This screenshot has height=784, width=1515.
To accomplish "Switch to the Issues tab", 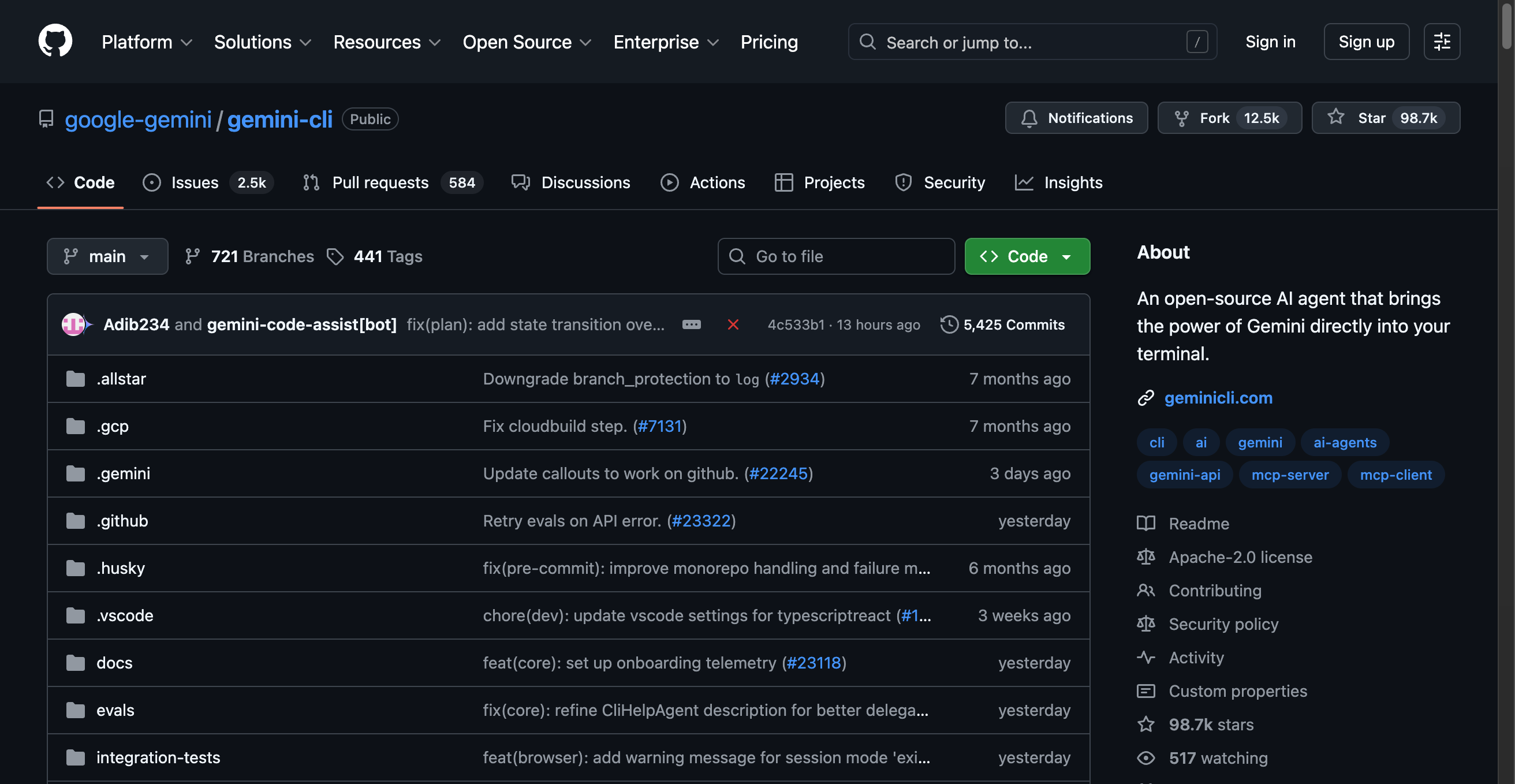I will pos(208,182).
